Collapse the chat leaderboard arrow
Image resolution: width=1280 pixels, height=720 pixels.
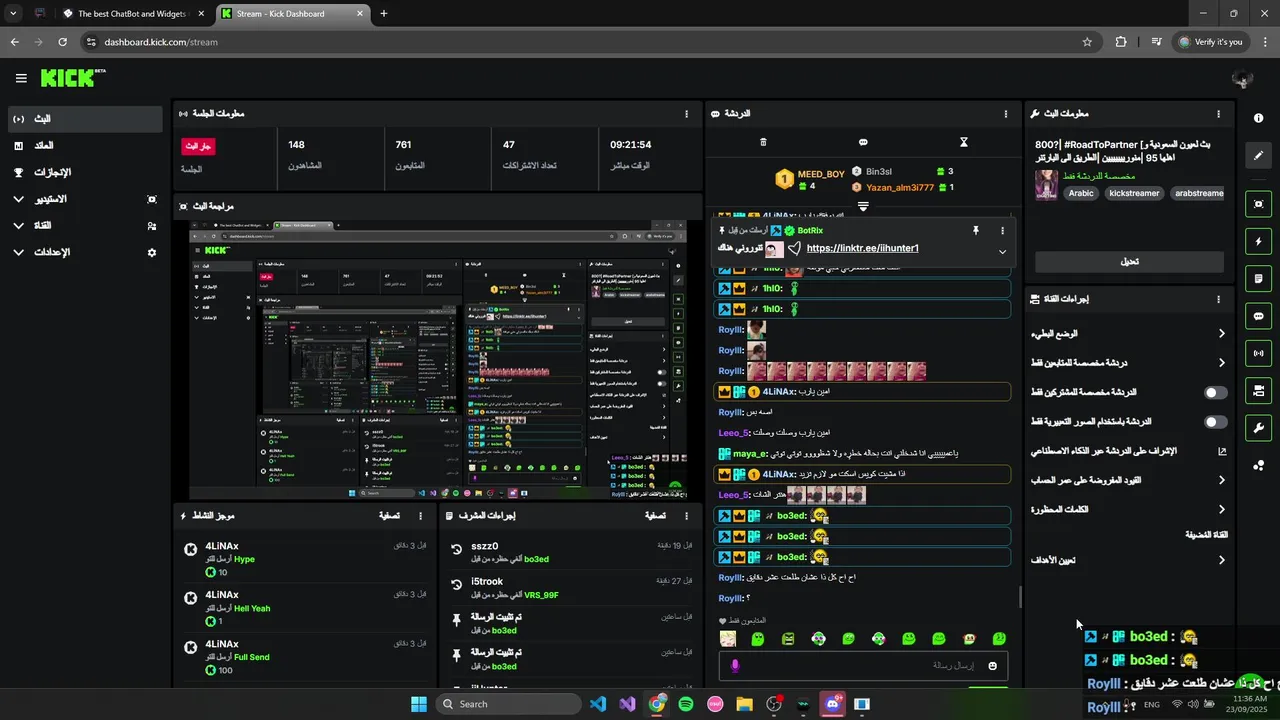pyautogui.click(x=863, y=206)
